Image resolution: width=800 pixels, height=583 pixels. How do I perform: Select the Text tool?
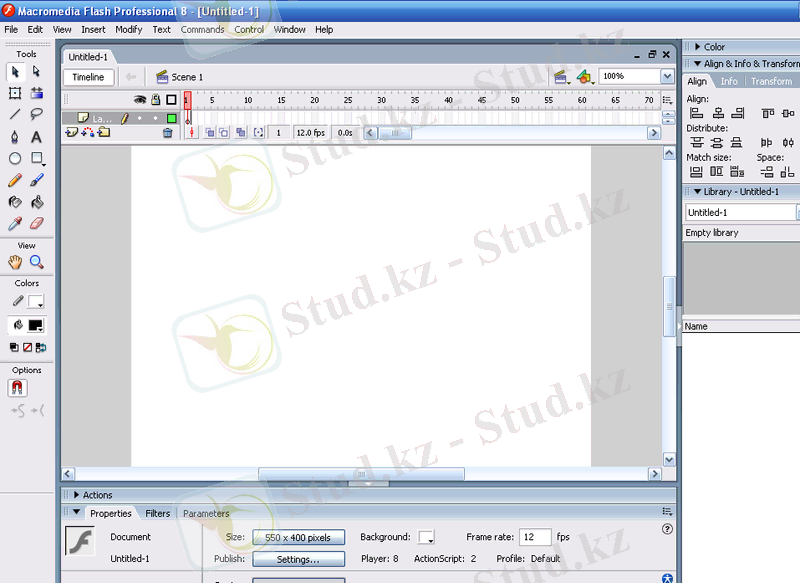(37, 137)
